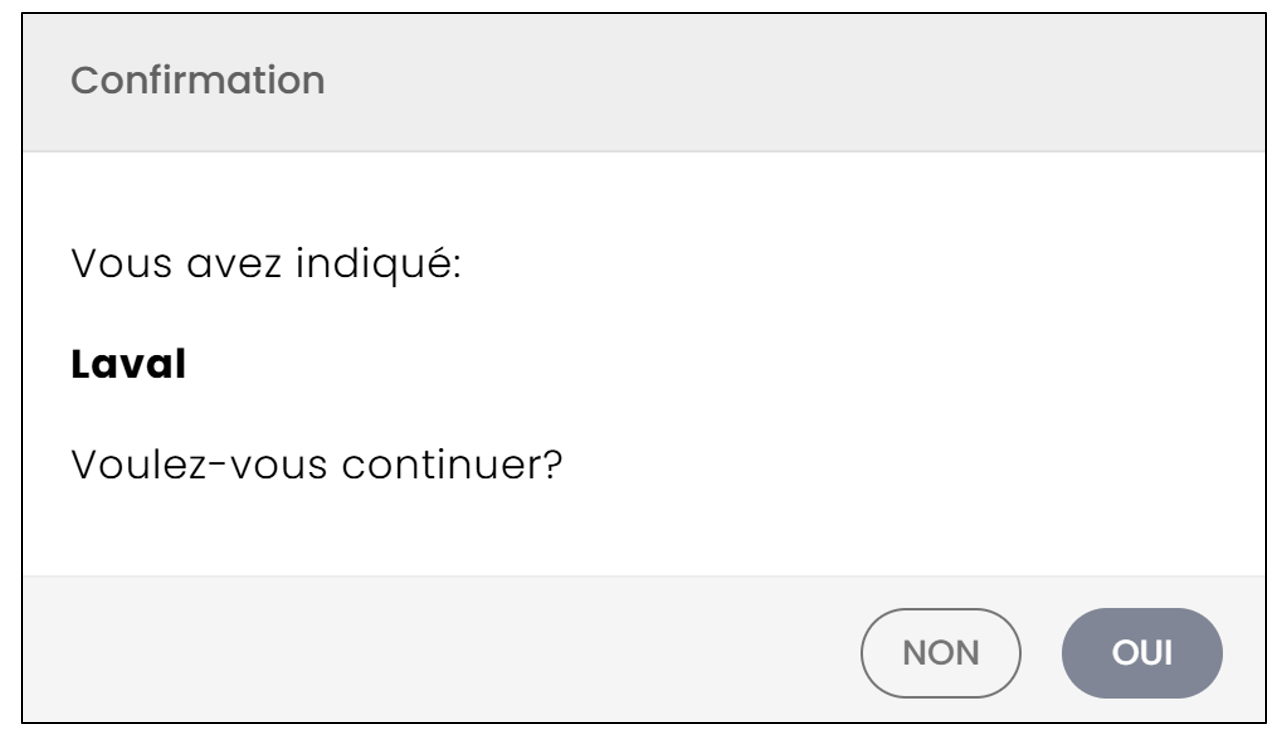Select the Confirmation dialog title text
Screen dimensions: 1278x734
click(198, 80)
